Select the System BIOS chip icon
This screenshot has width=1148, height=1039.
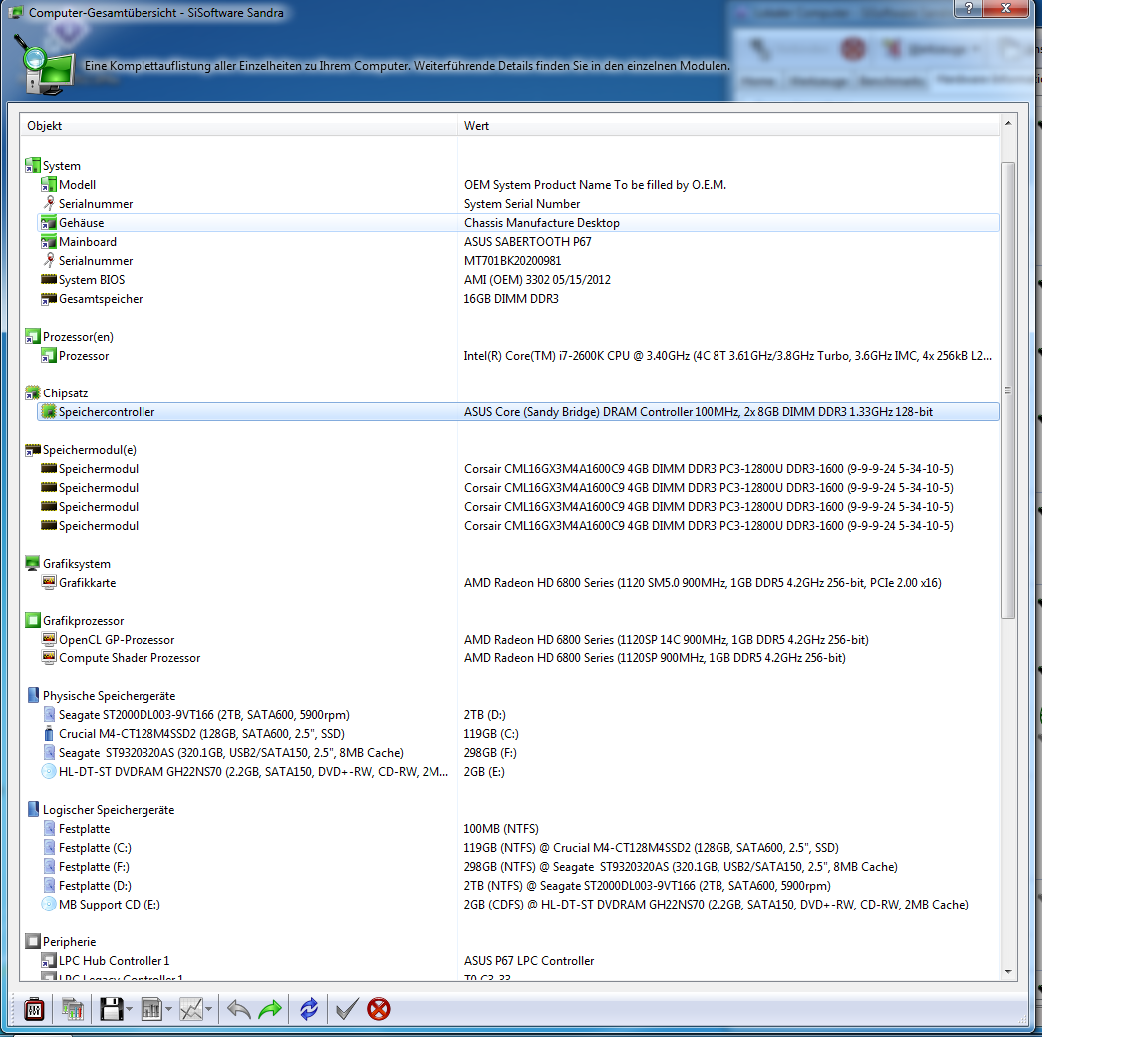coord(48,280)
